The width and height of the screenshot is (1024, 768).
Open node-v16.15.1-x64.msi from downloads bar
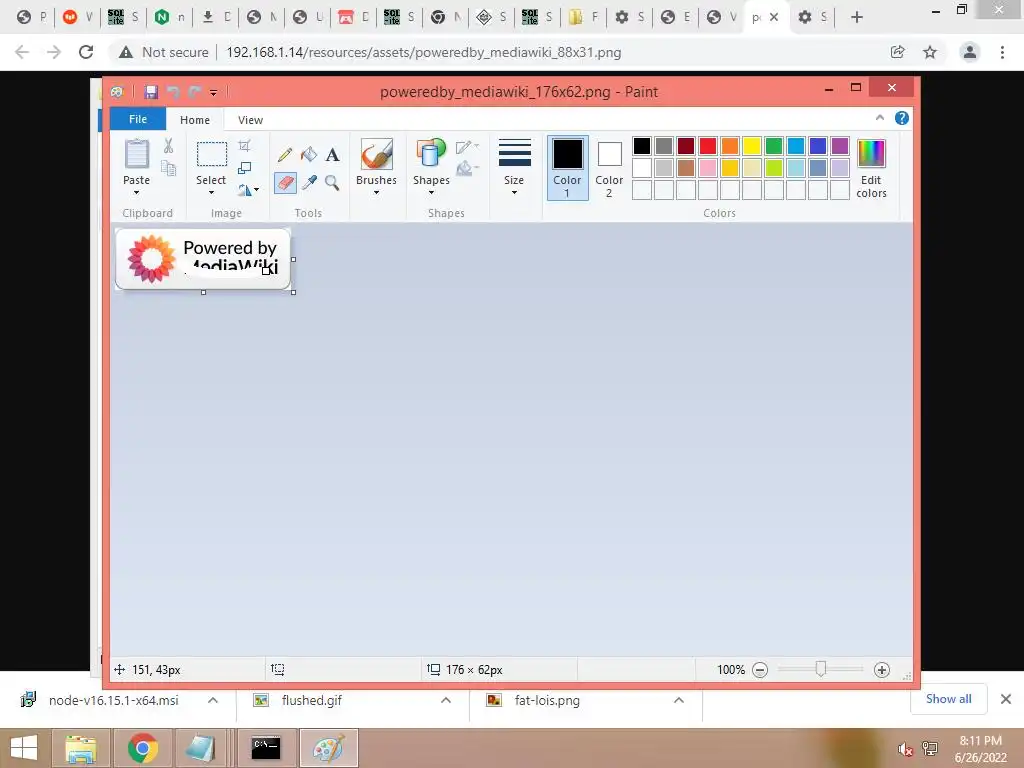coord(113,700)
